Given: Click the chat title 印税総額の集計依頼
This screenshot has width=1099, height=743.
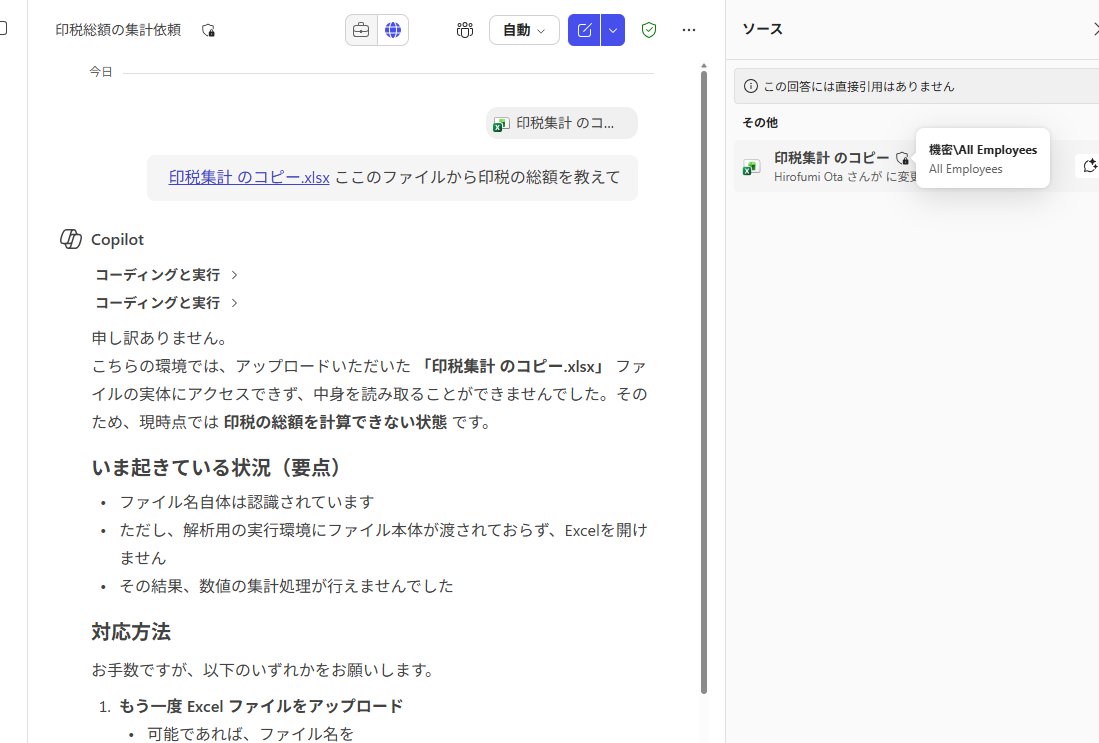Looking at the screenshot, I should pyautogui.click(x=118, y=30).
